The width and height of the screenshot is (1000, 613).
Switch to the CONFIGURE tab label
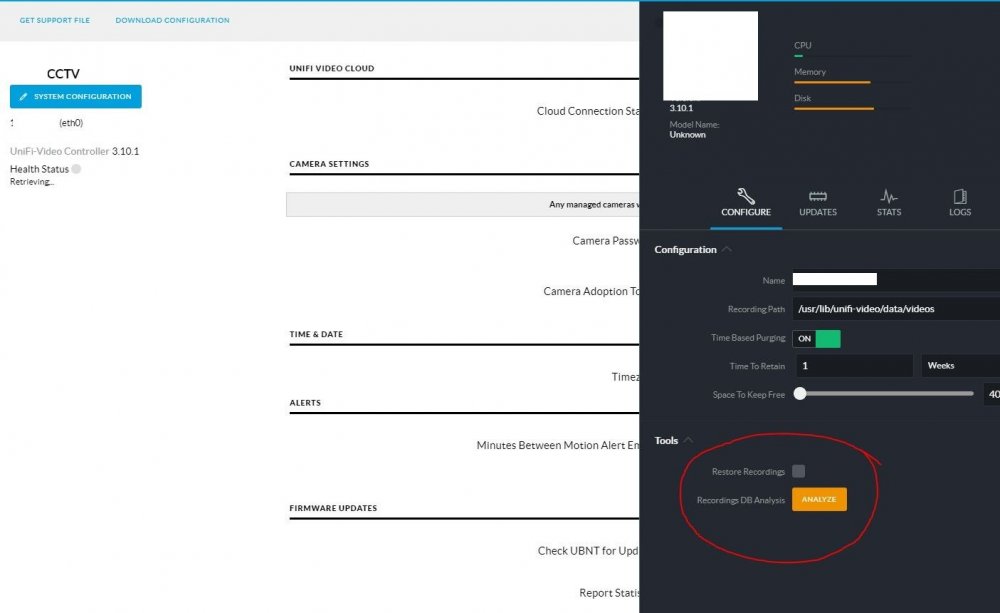pyautogui.click(x=746, y=212)
